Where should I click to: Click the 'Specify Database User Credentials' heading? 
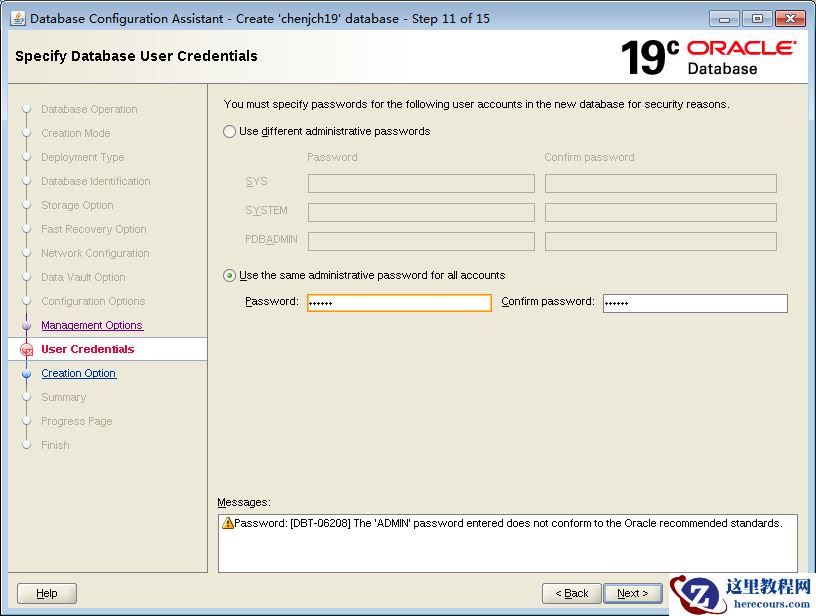point(136,56)
